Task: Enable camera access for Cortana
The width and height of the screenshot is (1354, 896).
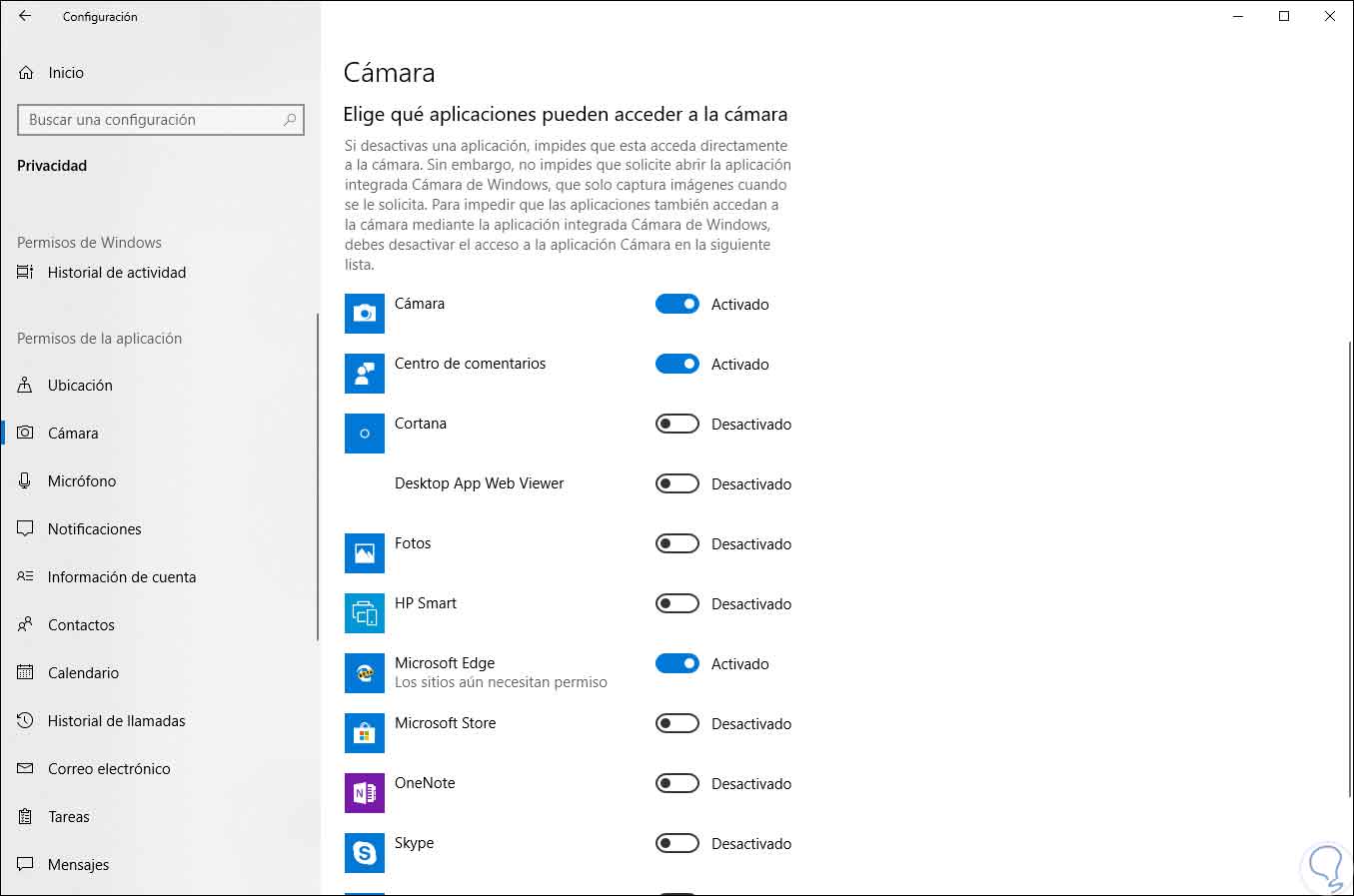Action: pyautogui.click(x=677, y=425)
